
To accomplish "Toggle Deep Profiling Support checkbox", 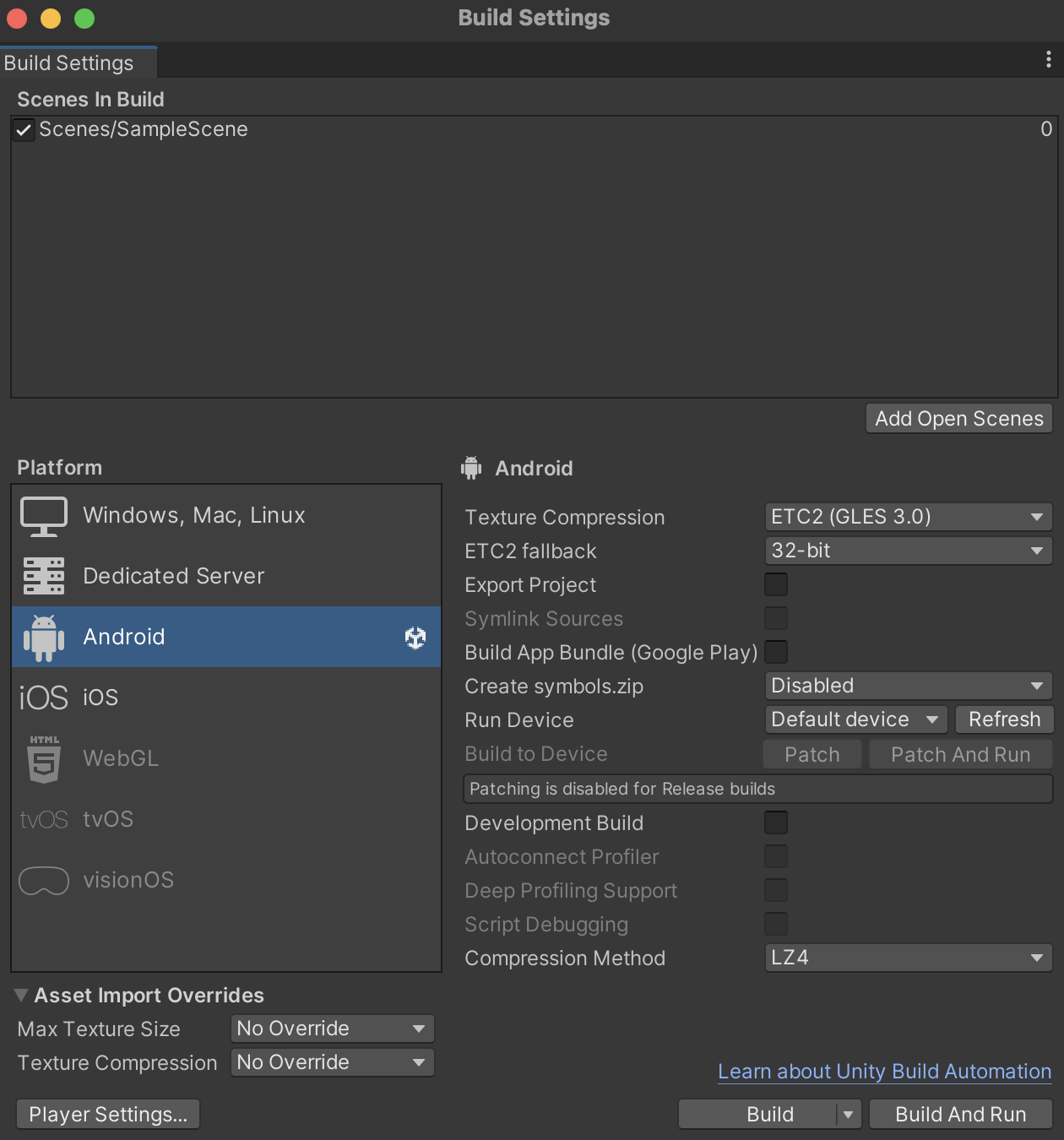I will tap(776, 890).
